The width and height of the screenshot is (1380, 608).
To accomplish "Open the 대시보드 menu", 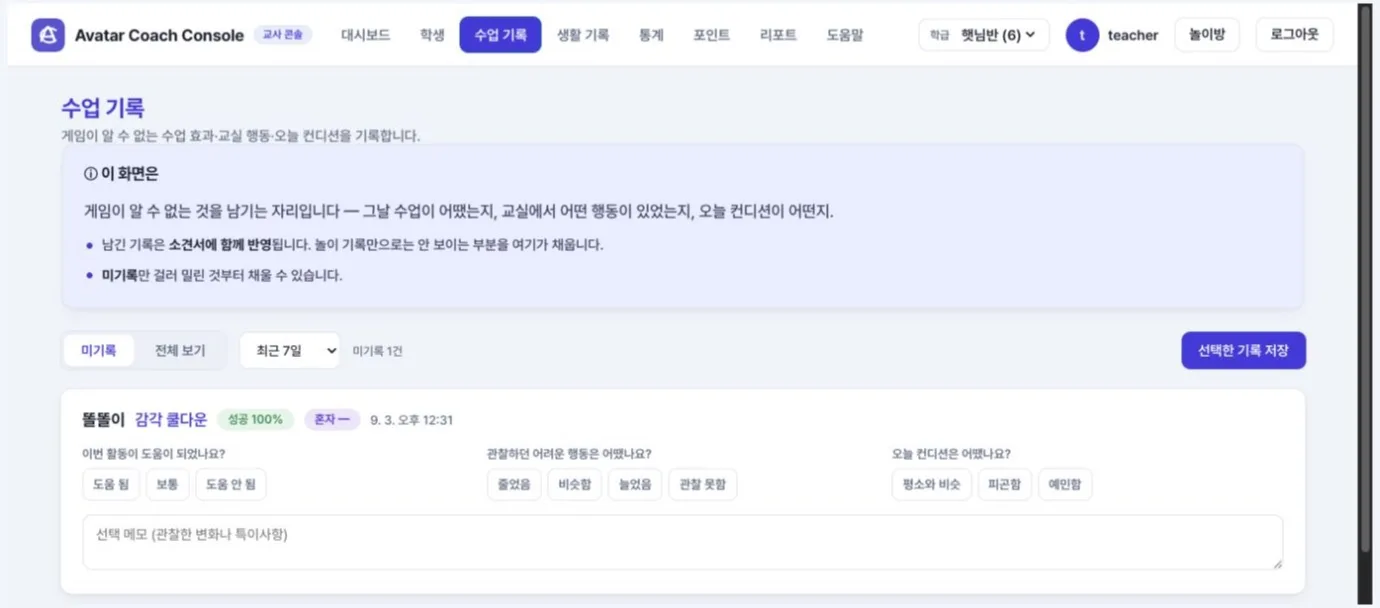I will [365, 35].
